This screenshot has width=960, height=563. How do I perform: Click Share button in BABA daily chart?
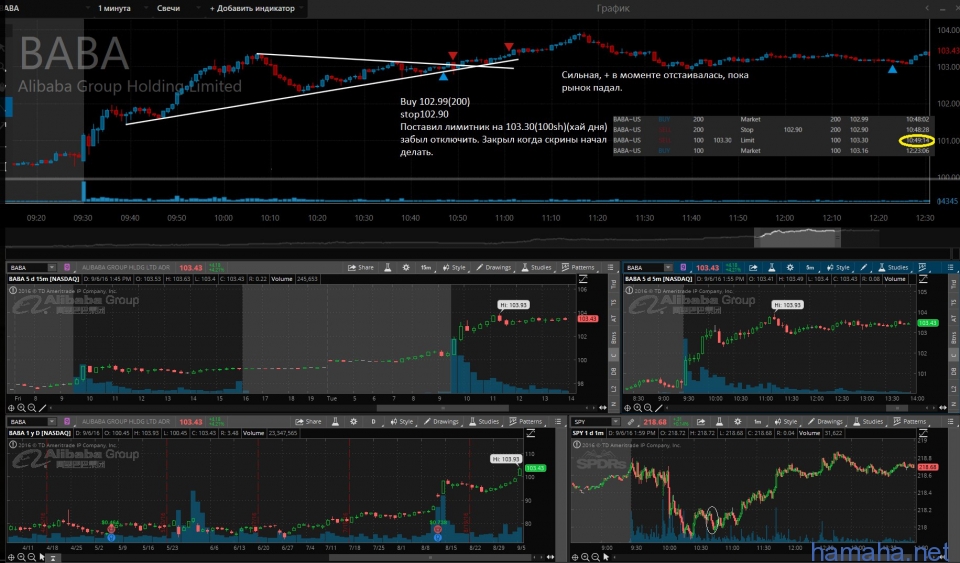point(308,422)
